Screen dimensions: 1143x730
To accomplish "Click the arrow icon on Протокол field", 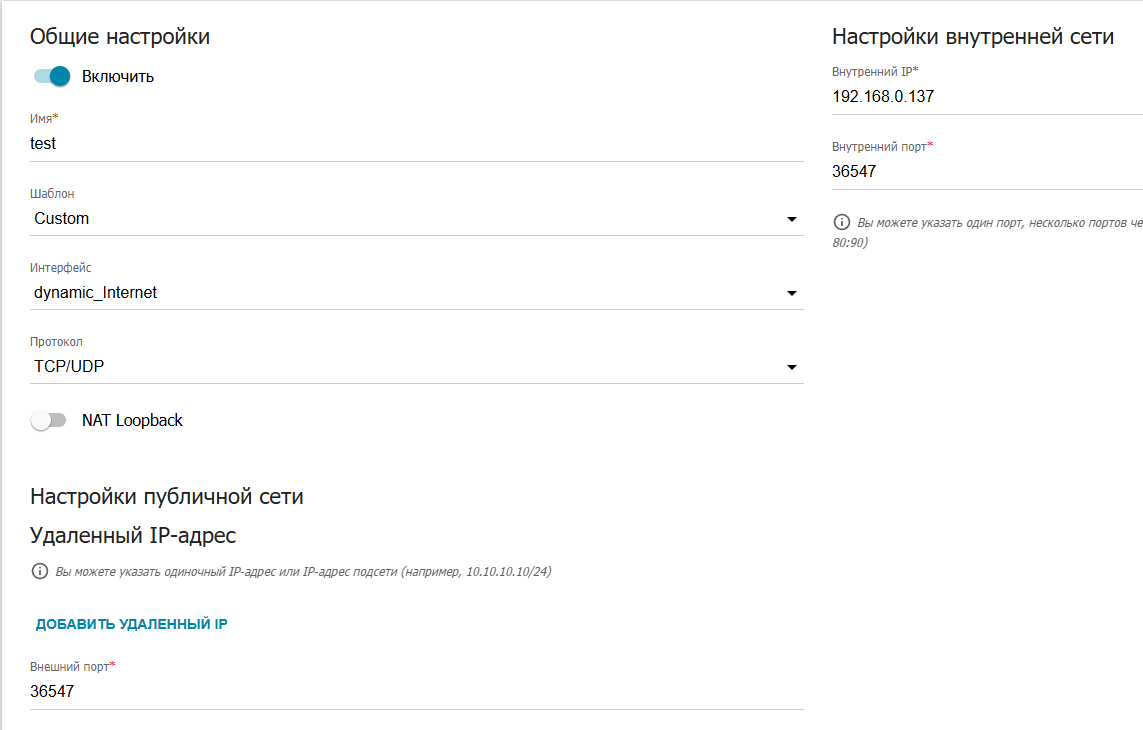I will (x=792, y=367).
